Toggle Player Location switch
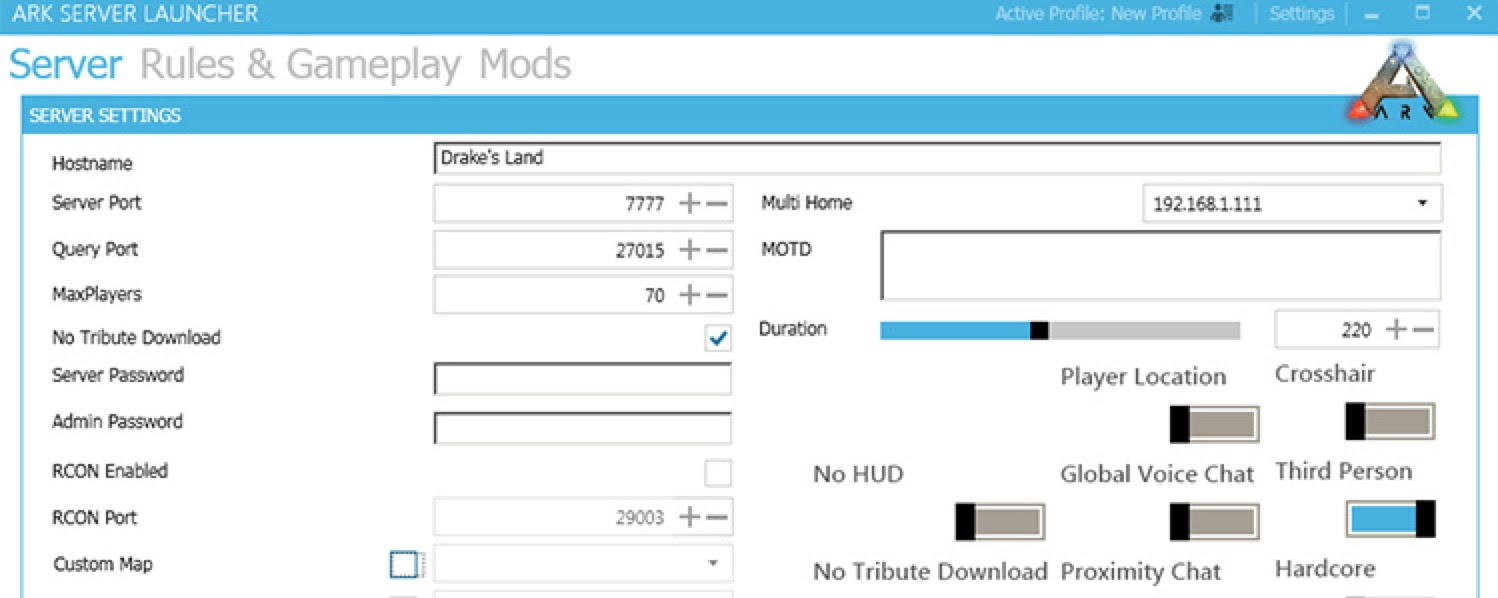The width and height of the screenshot is (1498, 598). pos(1214,424)
